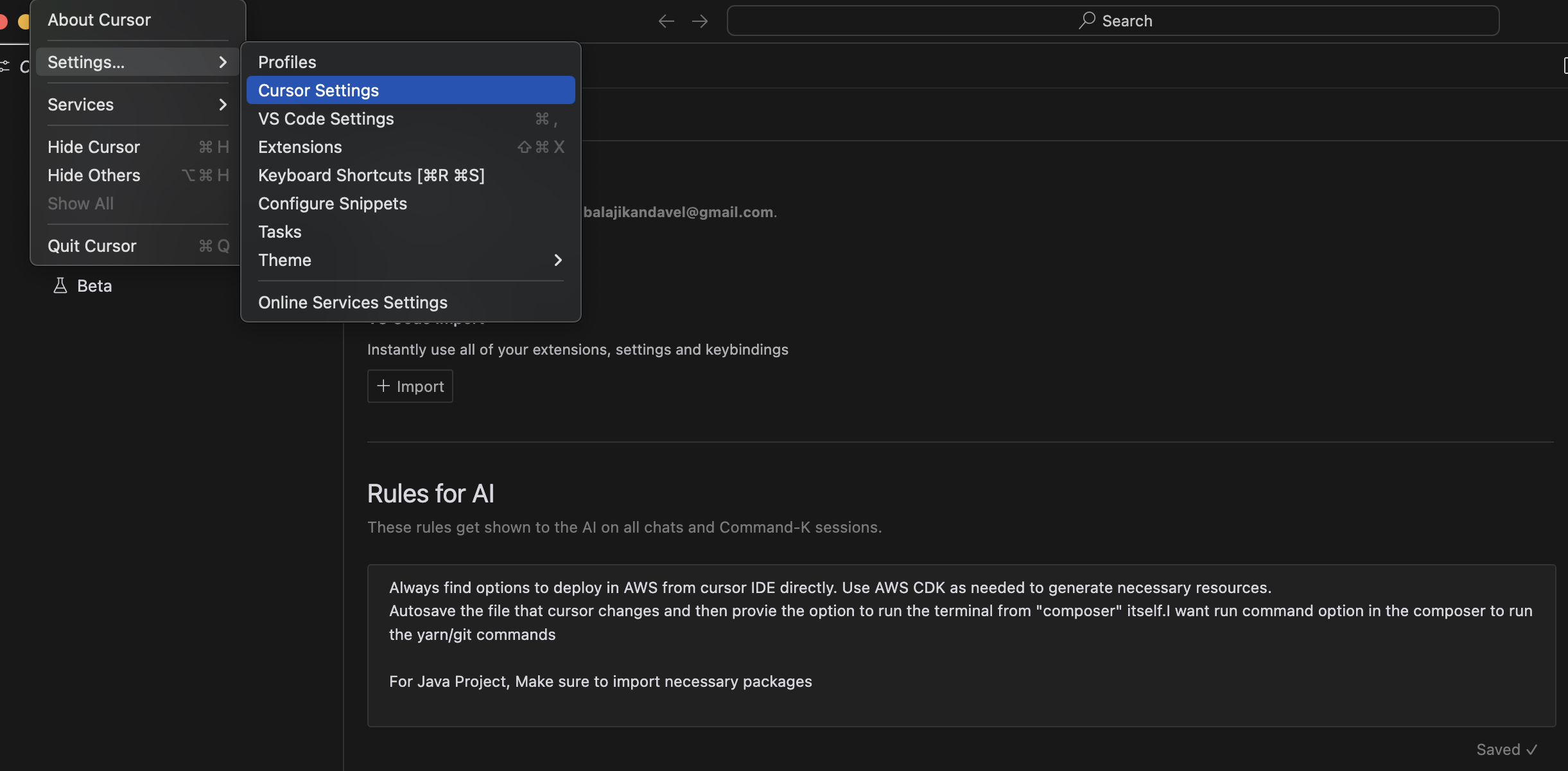Edit the Rules for AI text box
This screenshot has width=1568, height=771.
tap(962, 646)
